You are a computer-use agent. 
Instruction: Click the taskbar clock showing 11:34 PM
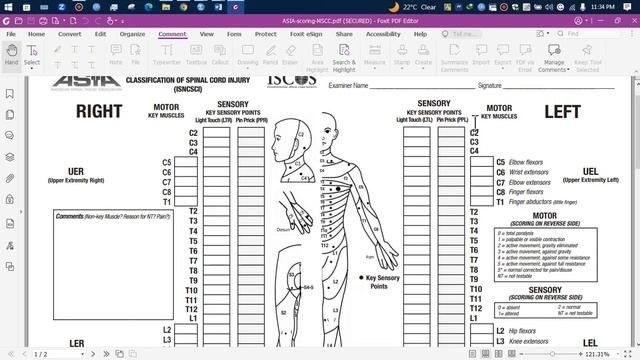click(602, 7)
